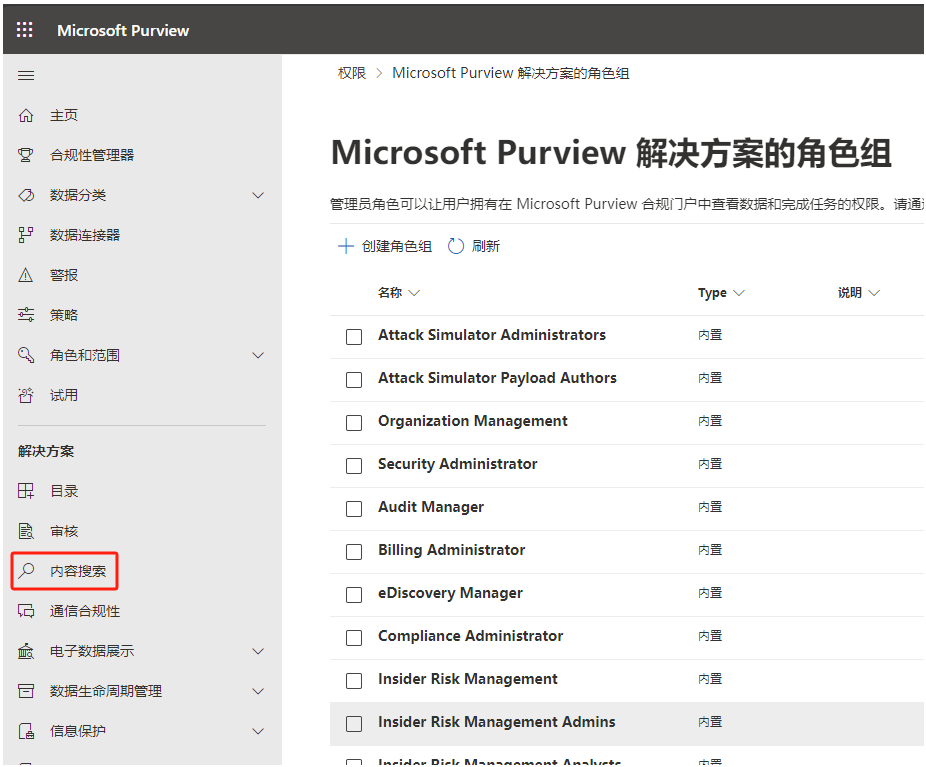
Task: Select Attack Simulator Payload Authors checkbox
Action: point(354,380)
